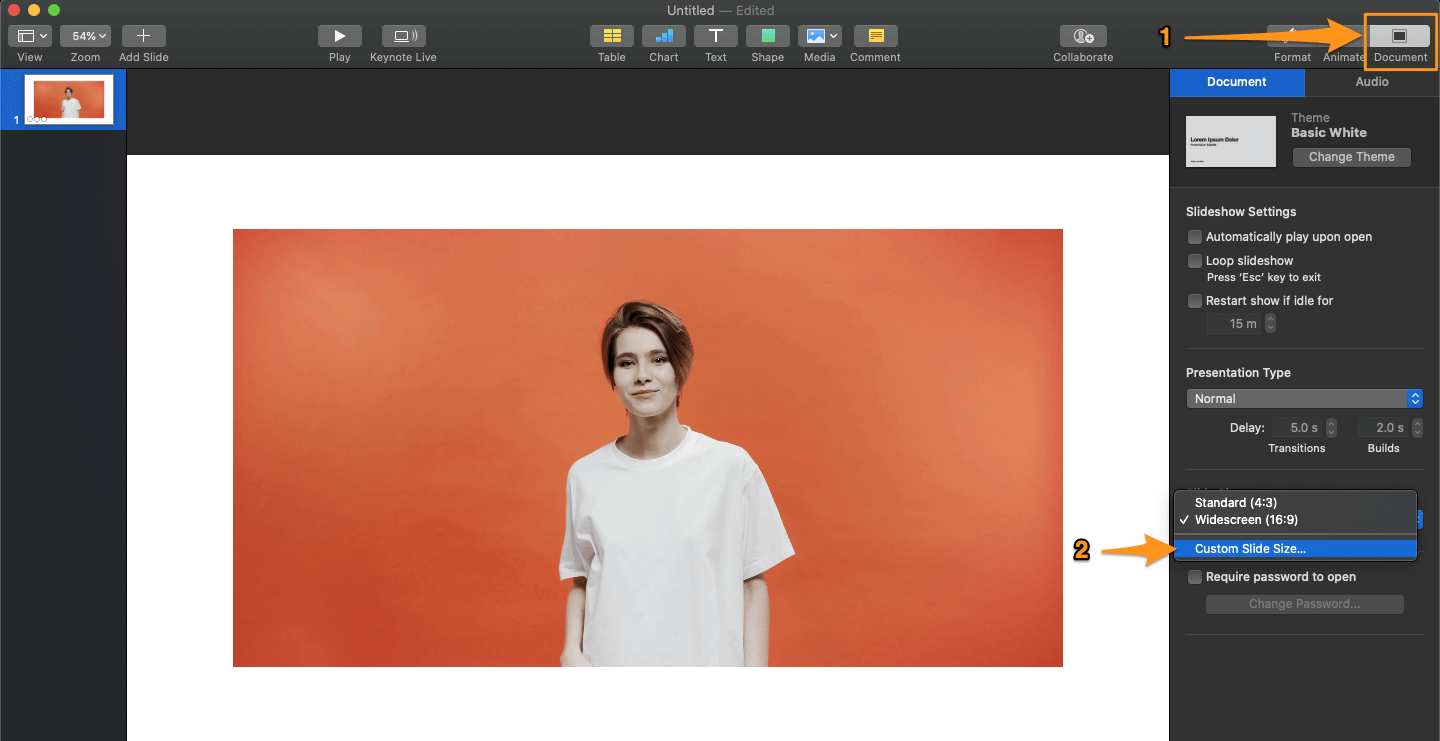Start the slideshow with Play
1440x741 pixels.
coord(340,36)
